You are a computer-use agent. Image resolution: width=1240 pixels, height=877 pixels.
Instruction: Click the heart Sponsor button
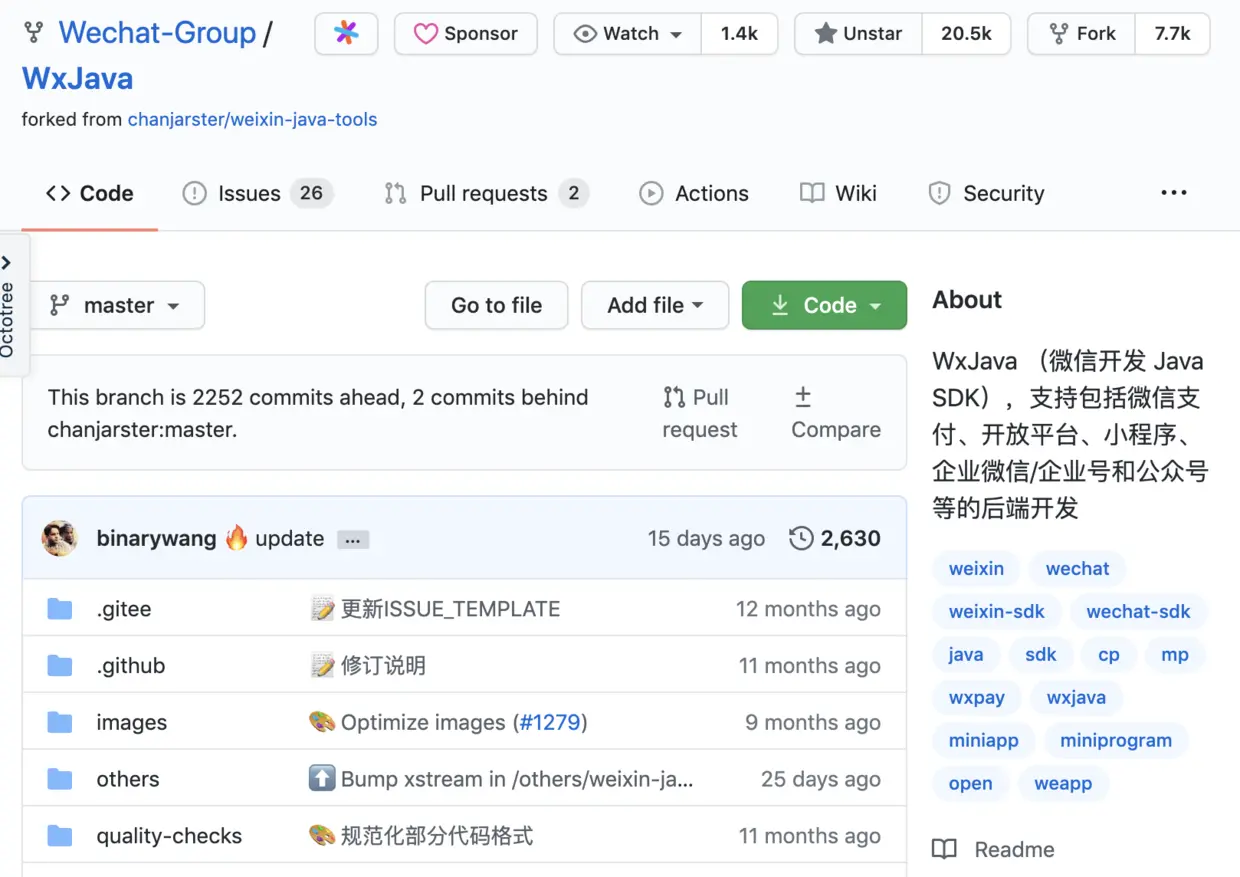click(x=465, y=33)
